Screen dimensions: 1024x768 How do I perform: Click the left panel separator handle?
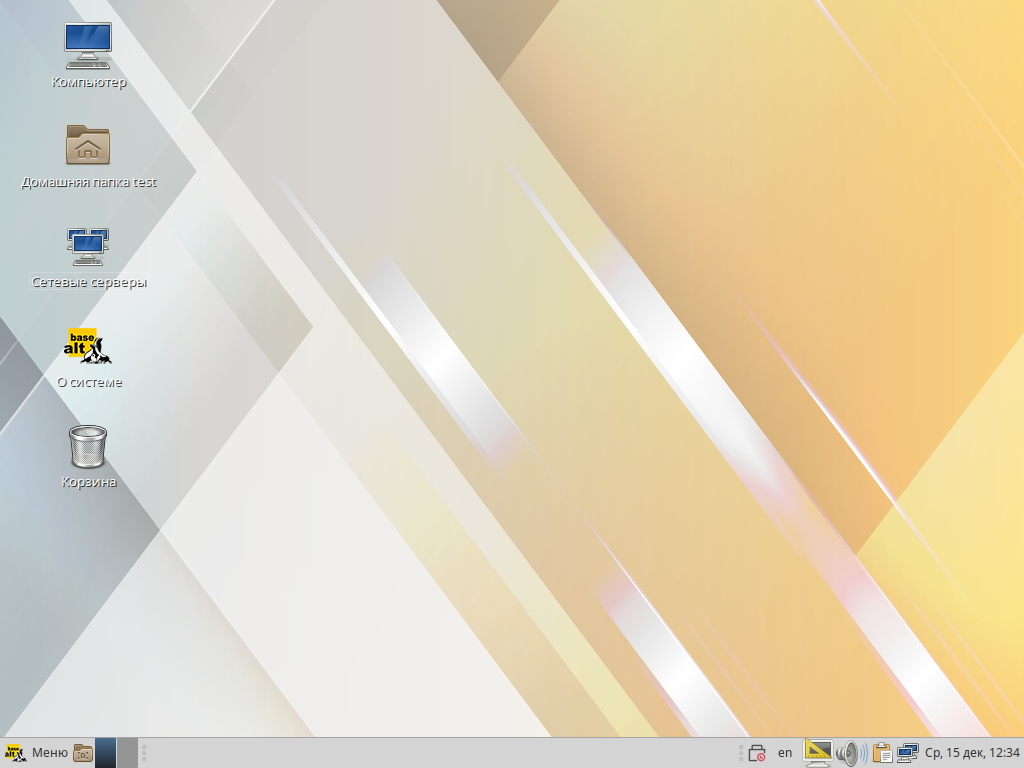(x=144, y=753)
